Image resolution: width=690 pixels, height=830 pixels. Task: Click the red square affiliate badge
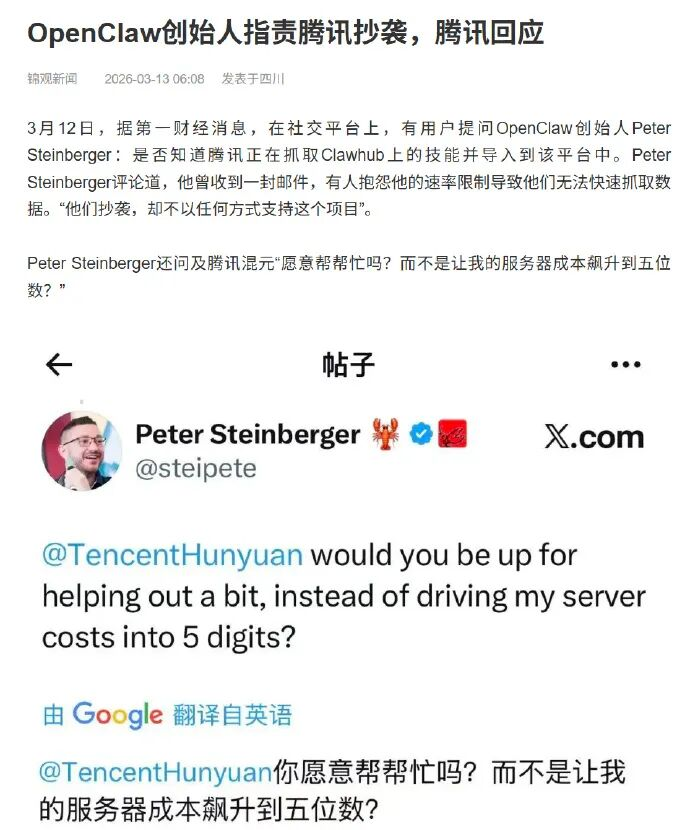click(x=452, y=434)
